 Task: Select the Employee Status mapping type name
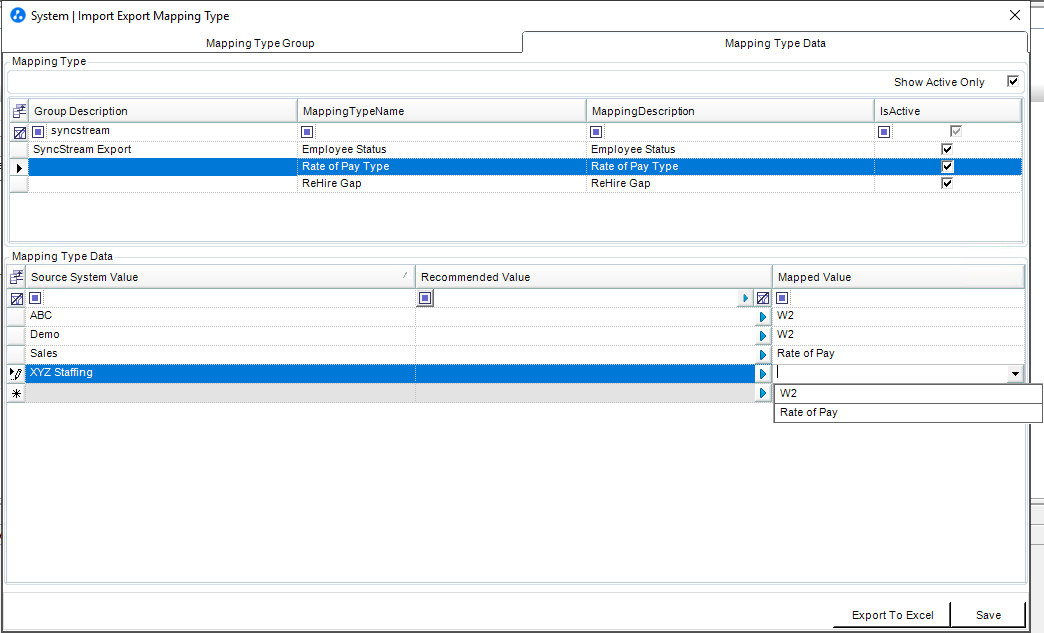pyautogui.click(x=441, y=149)
